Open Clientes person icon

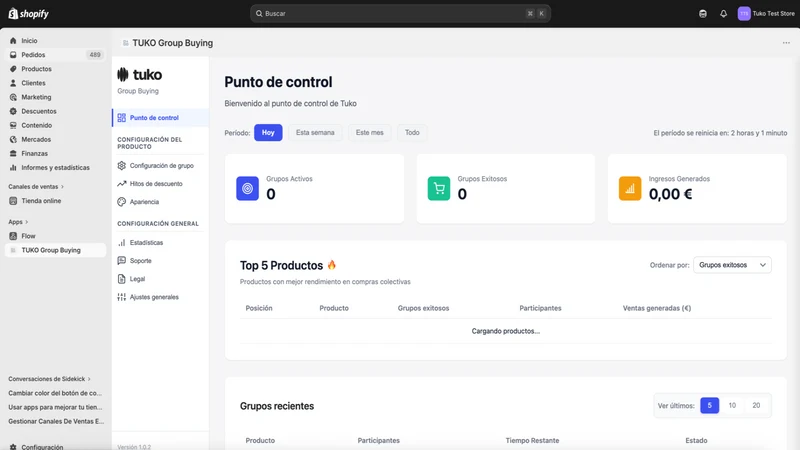coord(13,83)
